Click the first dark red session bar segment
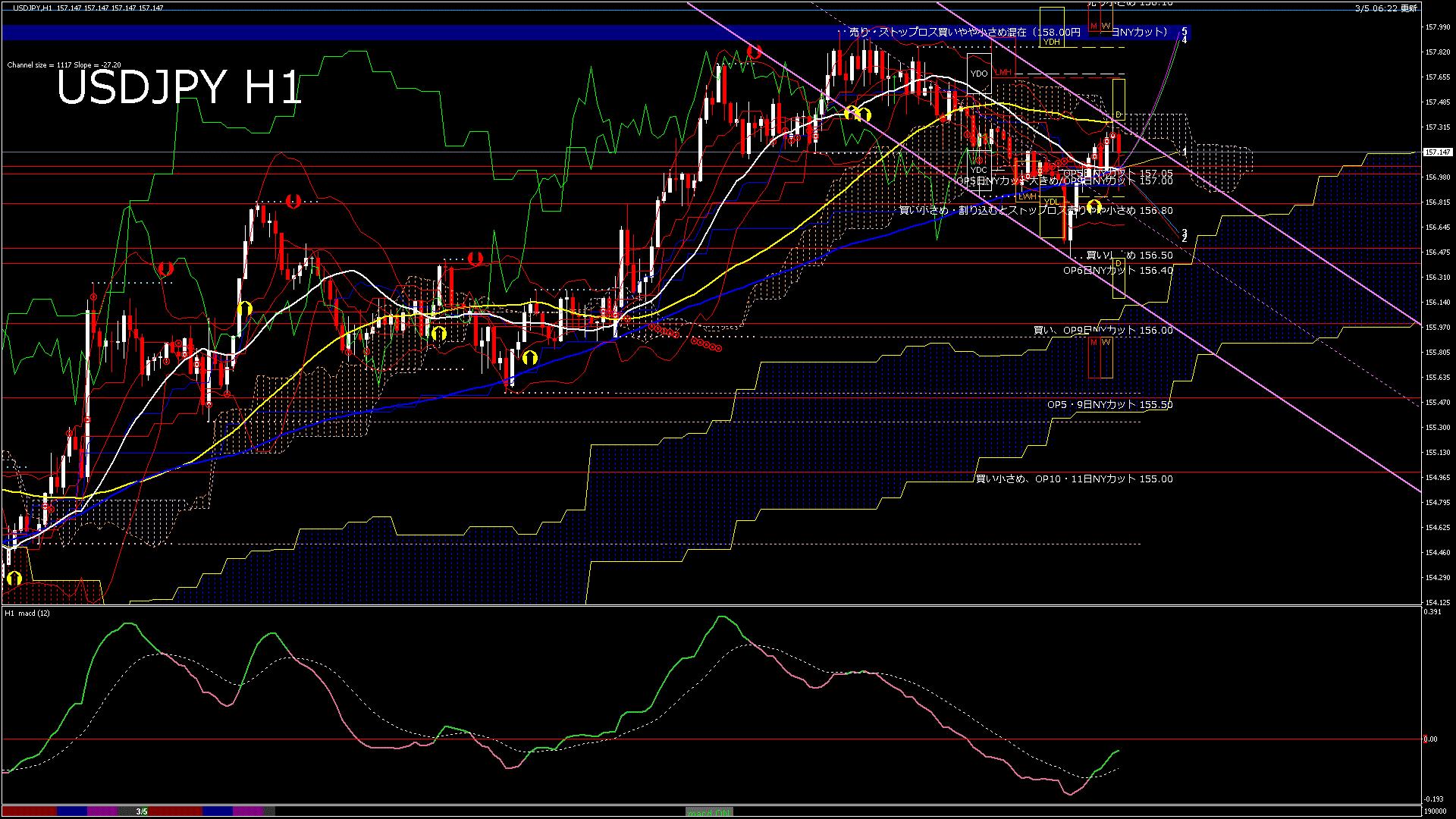The width and height of the screenshot is (1456, 819). 29,811
